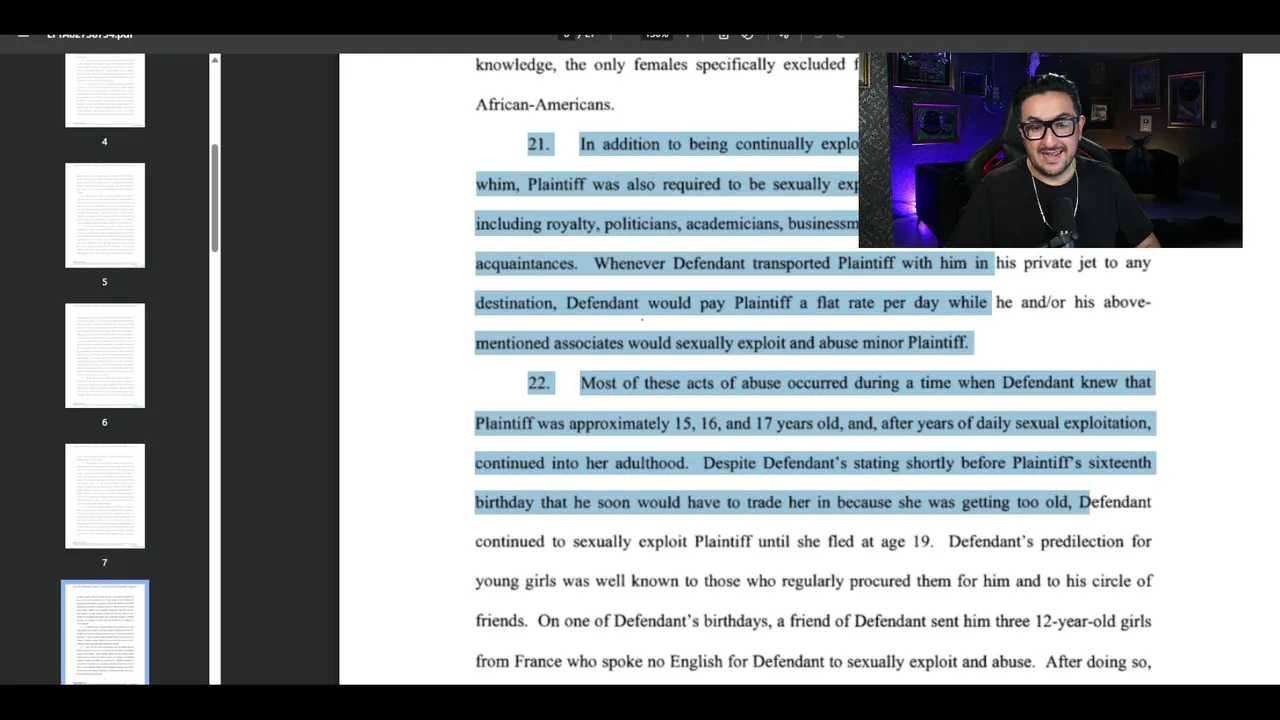Click line starting "acquaintances. Whenever Defendant"
Viewport: 1280px width, 720px height.
(813, 263)
